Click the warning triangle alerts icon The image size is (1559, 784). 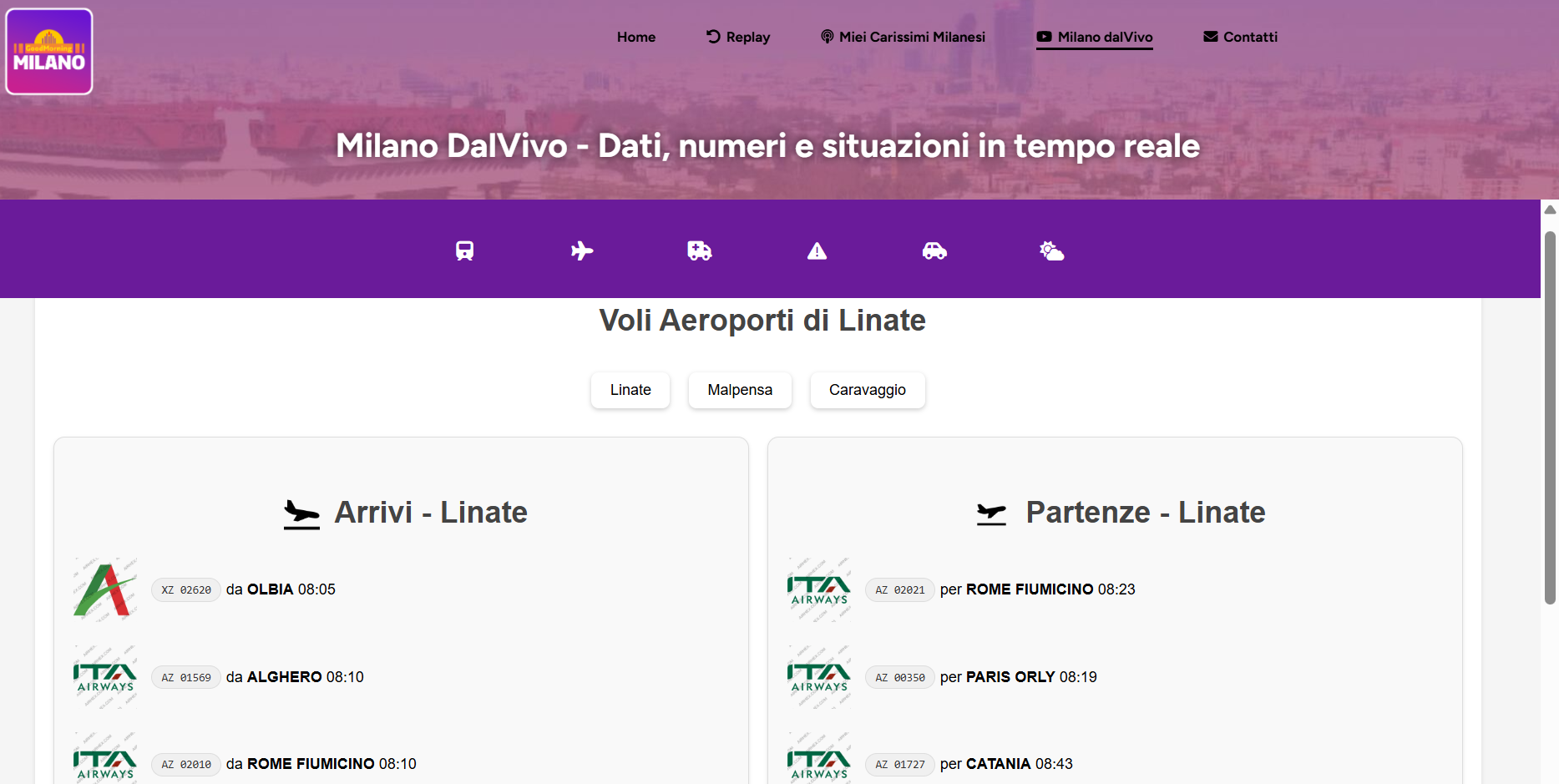tap(817, 250)
